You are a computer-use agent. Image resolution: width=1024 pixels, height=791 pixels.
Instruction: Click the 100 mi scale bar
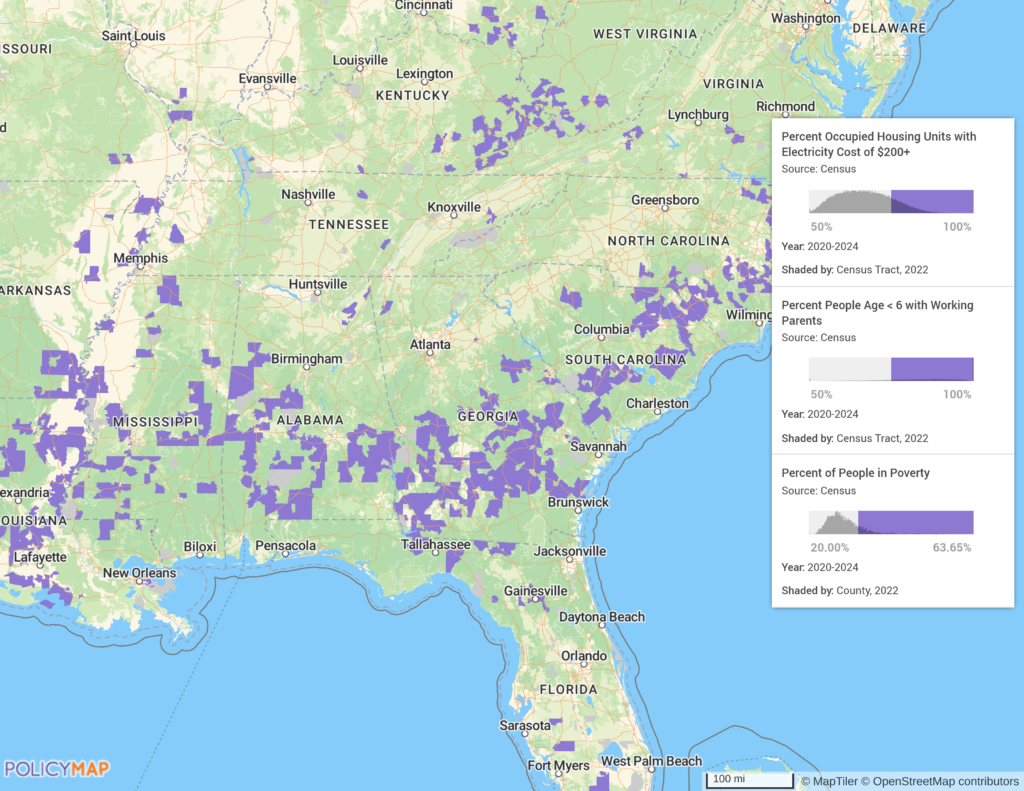pos(750,779)
